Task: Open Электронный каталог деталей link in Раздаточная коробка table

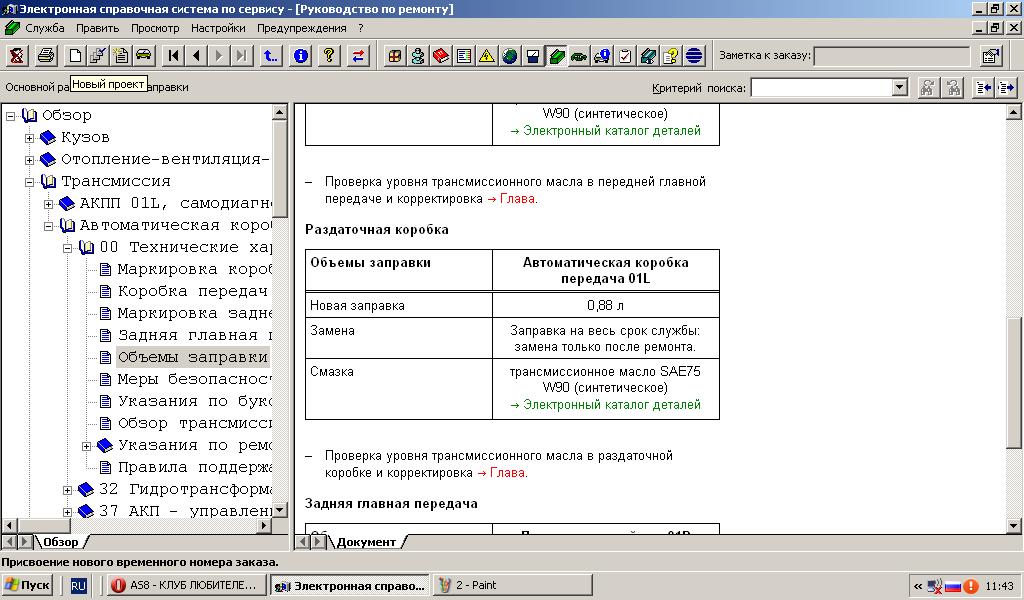Action: click(x=605, y=405)
